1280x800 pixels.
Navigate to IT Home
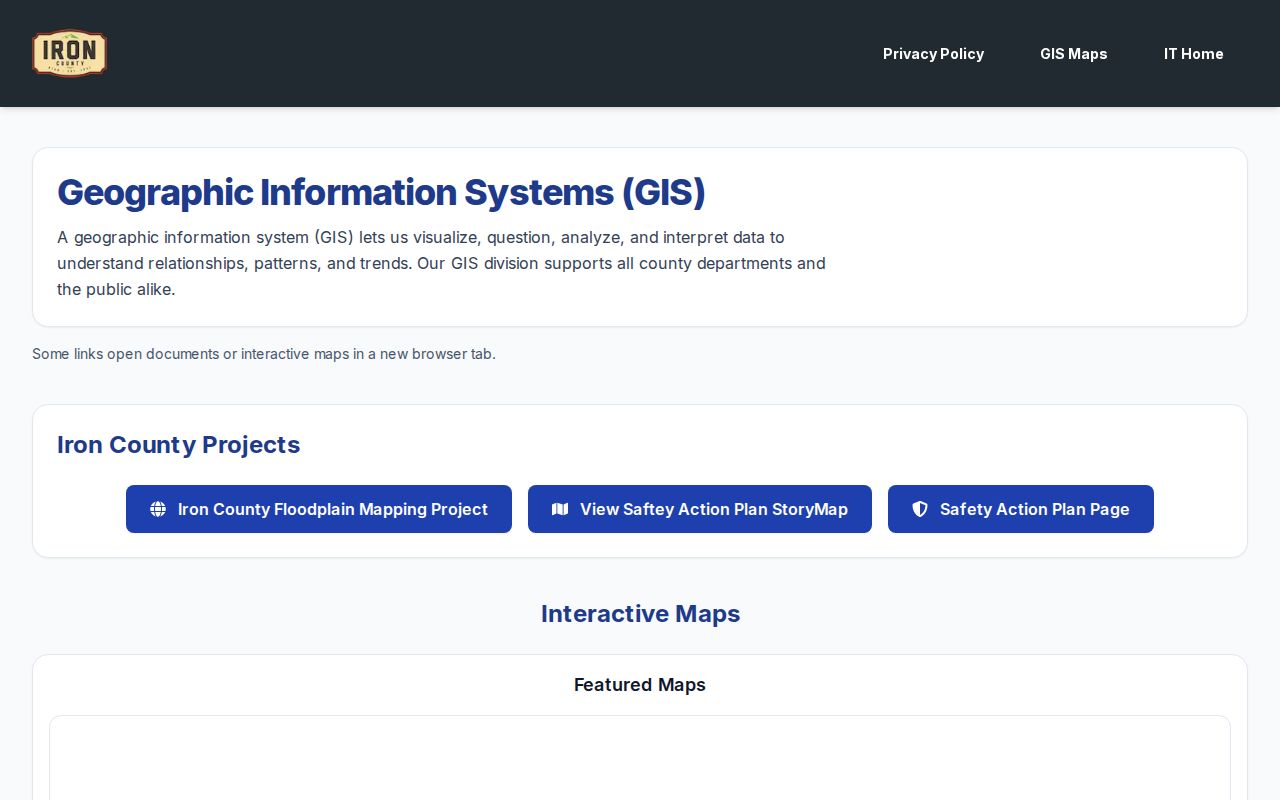1193,54
